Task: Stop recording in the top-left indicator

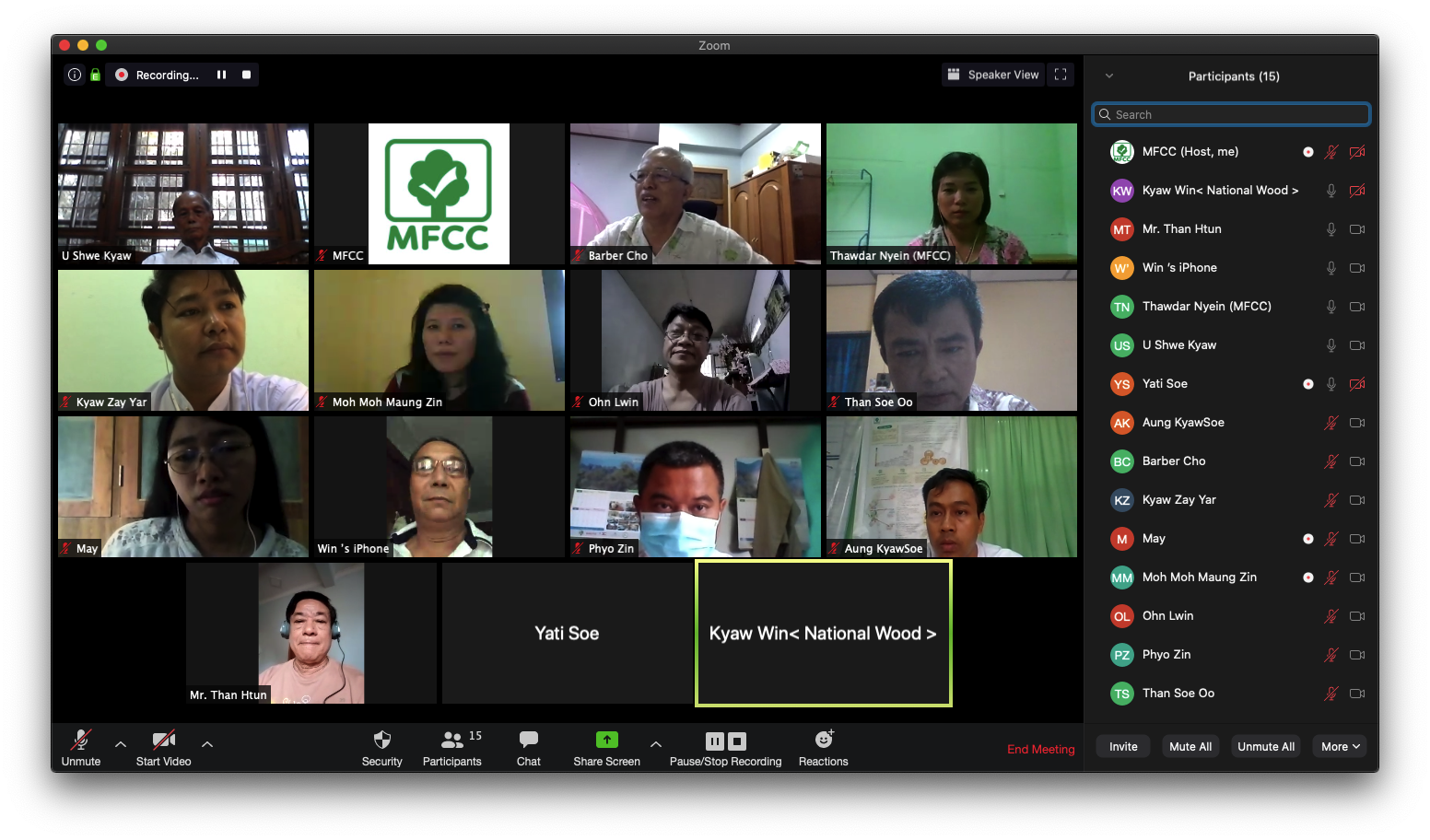Action: pyautogui.click(x=246, y=75)
